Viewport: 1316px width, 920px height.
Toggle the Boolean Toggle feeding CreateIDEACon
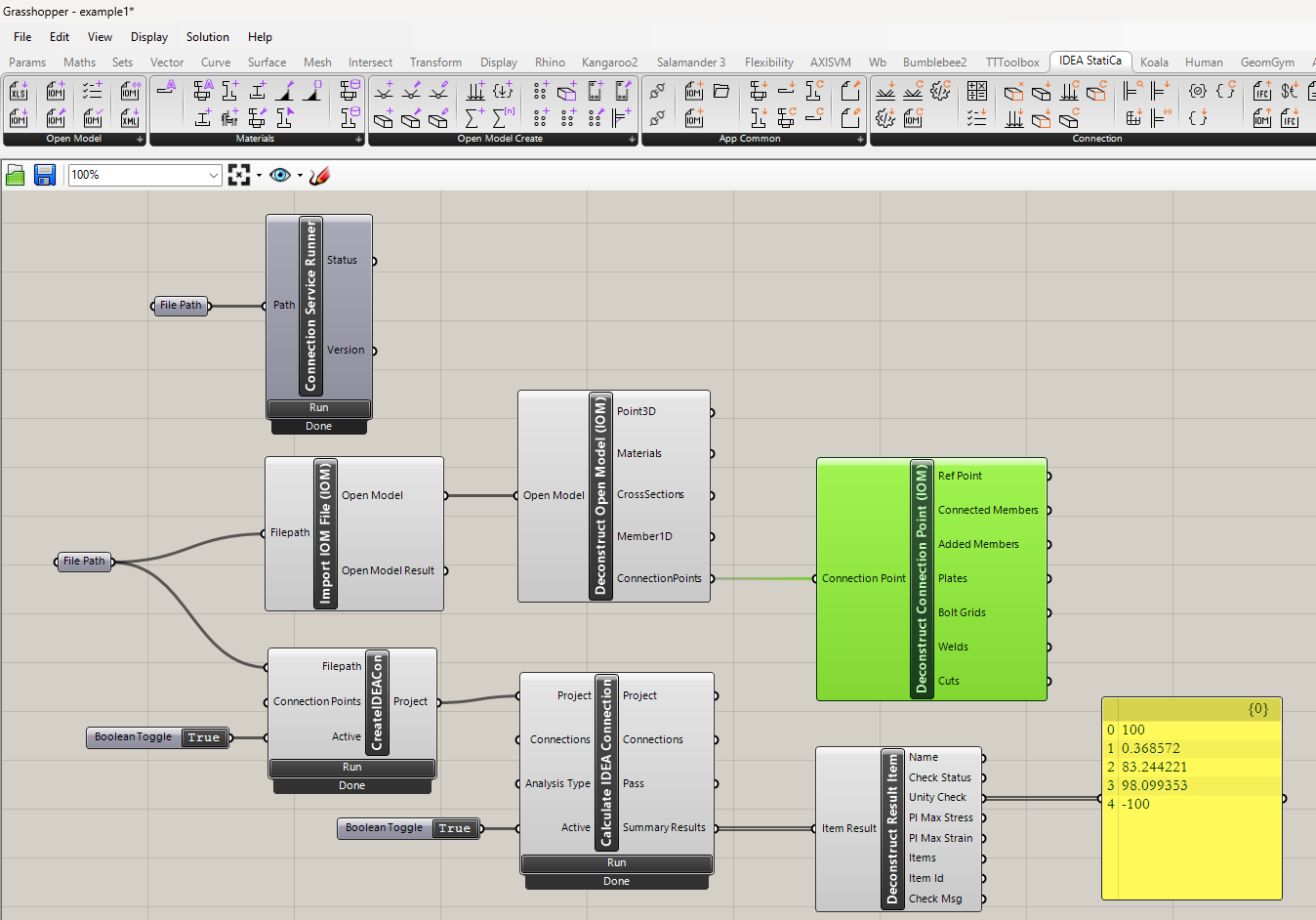pos(203,737)
